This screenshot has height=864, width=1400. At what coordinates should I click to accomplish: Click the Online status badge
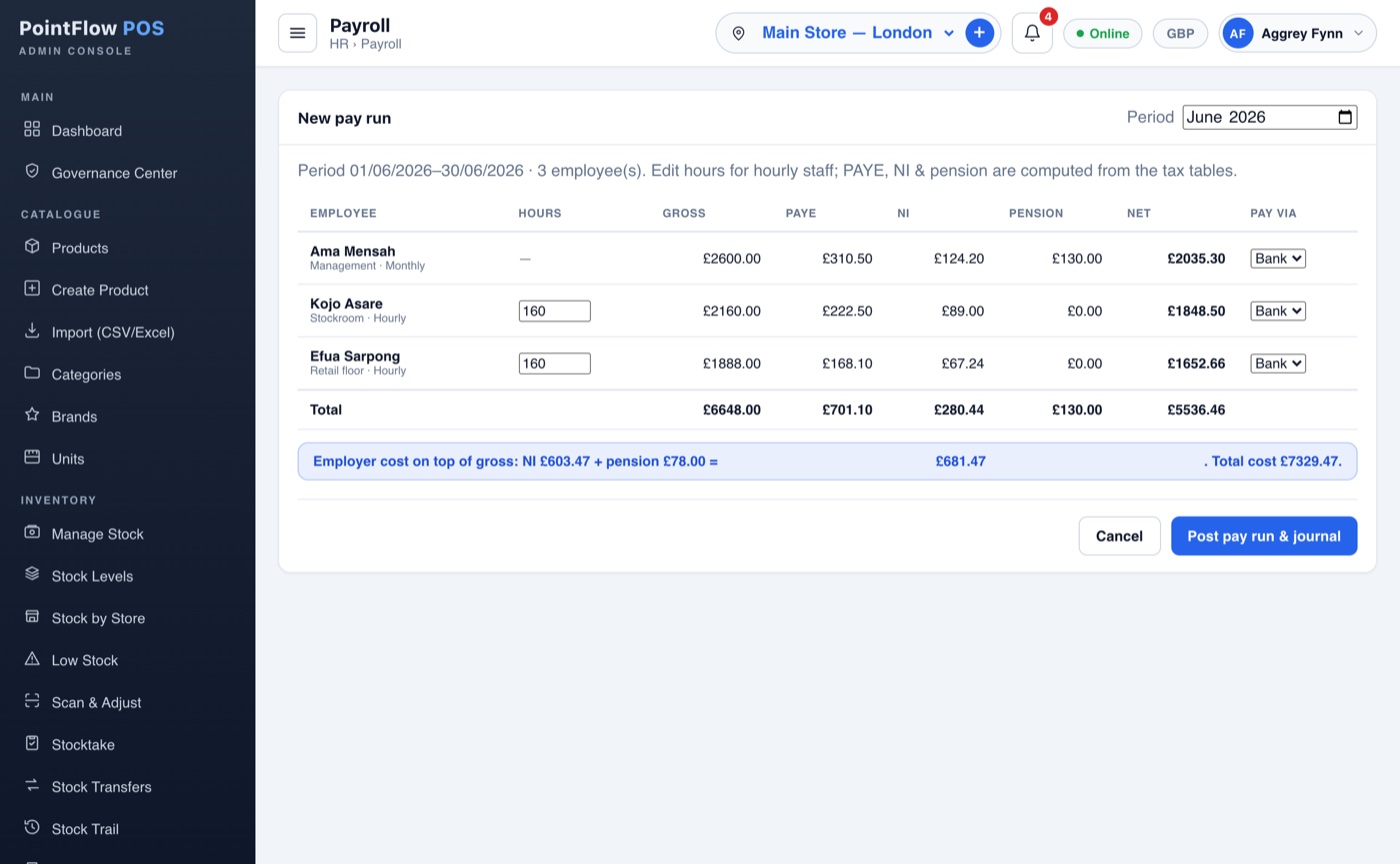point(1102,33)
